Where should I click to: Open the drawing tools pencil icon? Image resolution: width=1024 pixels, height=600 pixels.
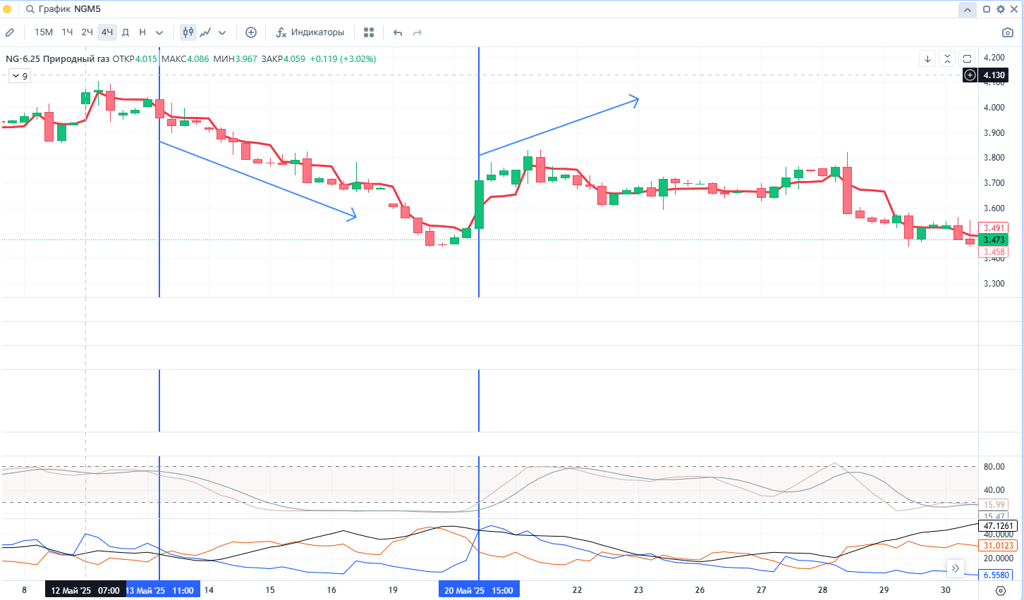point(10,32)
